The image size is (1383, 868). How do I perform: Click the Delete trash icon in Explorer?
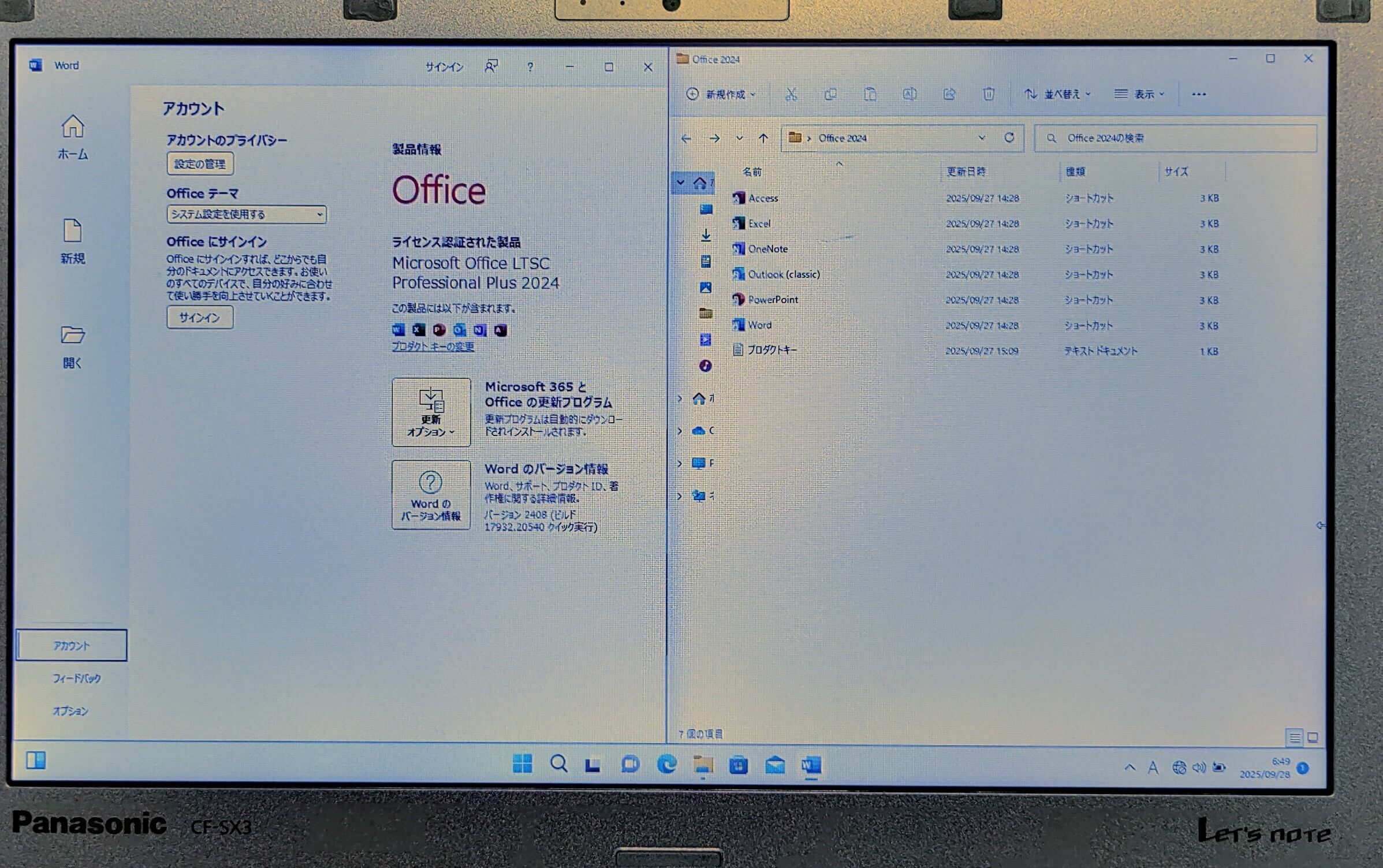tap(989, 94)
